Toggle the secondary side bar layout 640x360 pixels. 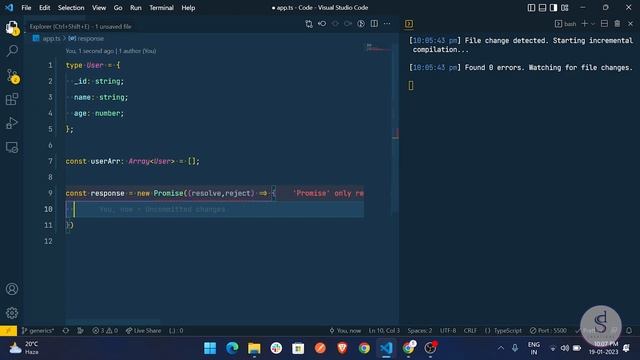[x=553, y=8]
